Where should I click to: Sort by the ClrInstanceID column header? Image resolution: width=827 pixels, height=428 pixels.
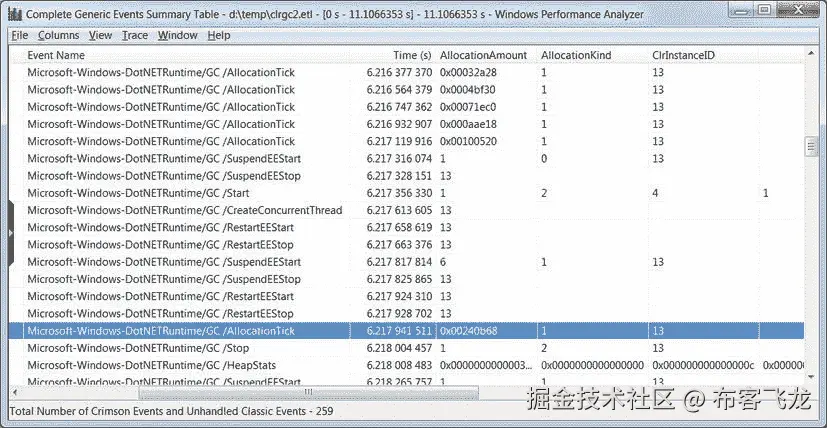[684, 55]
